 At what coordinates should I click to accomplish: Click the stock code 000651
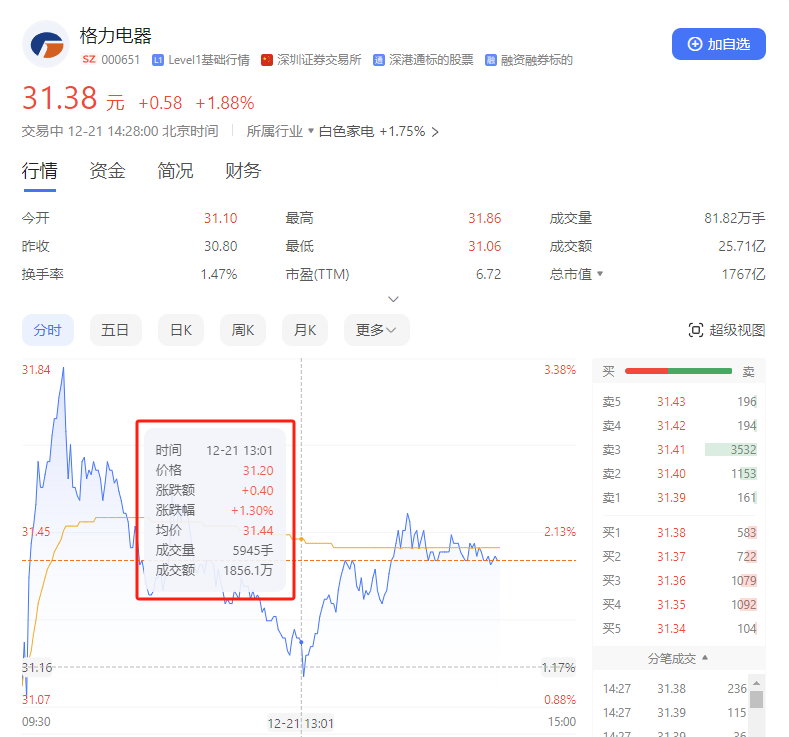[x=121, y=60]
